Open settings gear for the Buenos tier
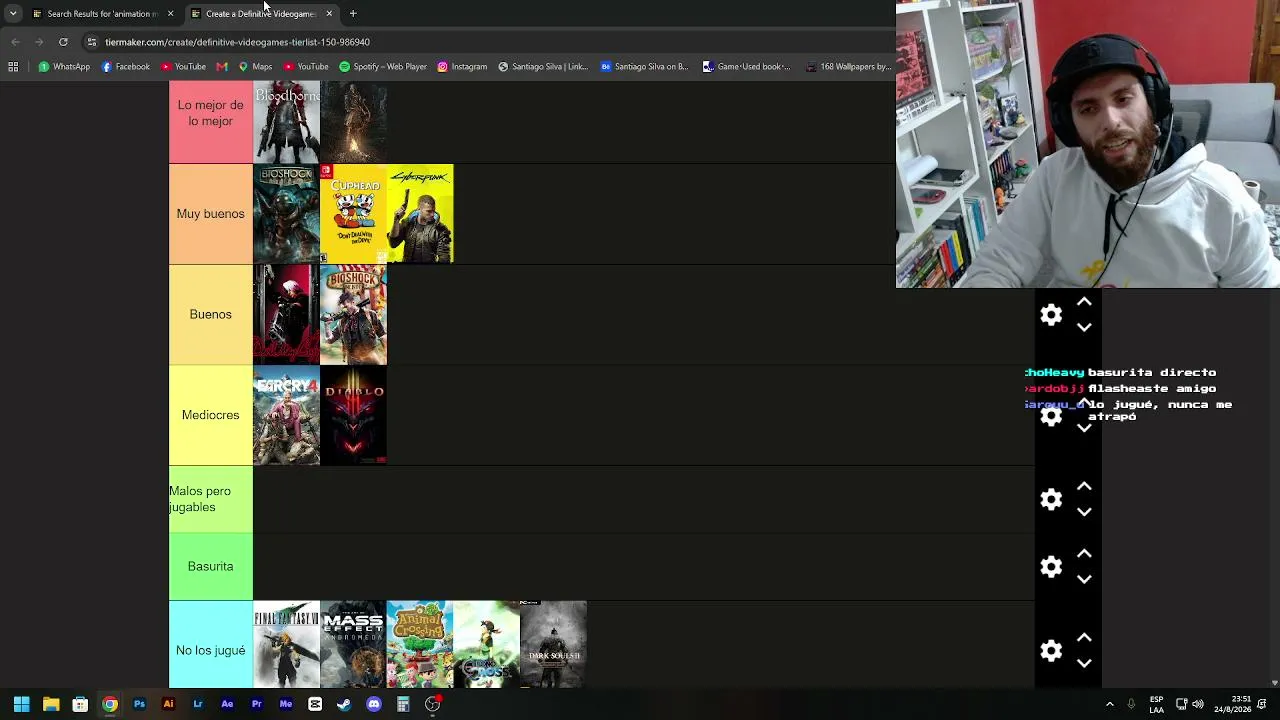 tap(1051, 315)
